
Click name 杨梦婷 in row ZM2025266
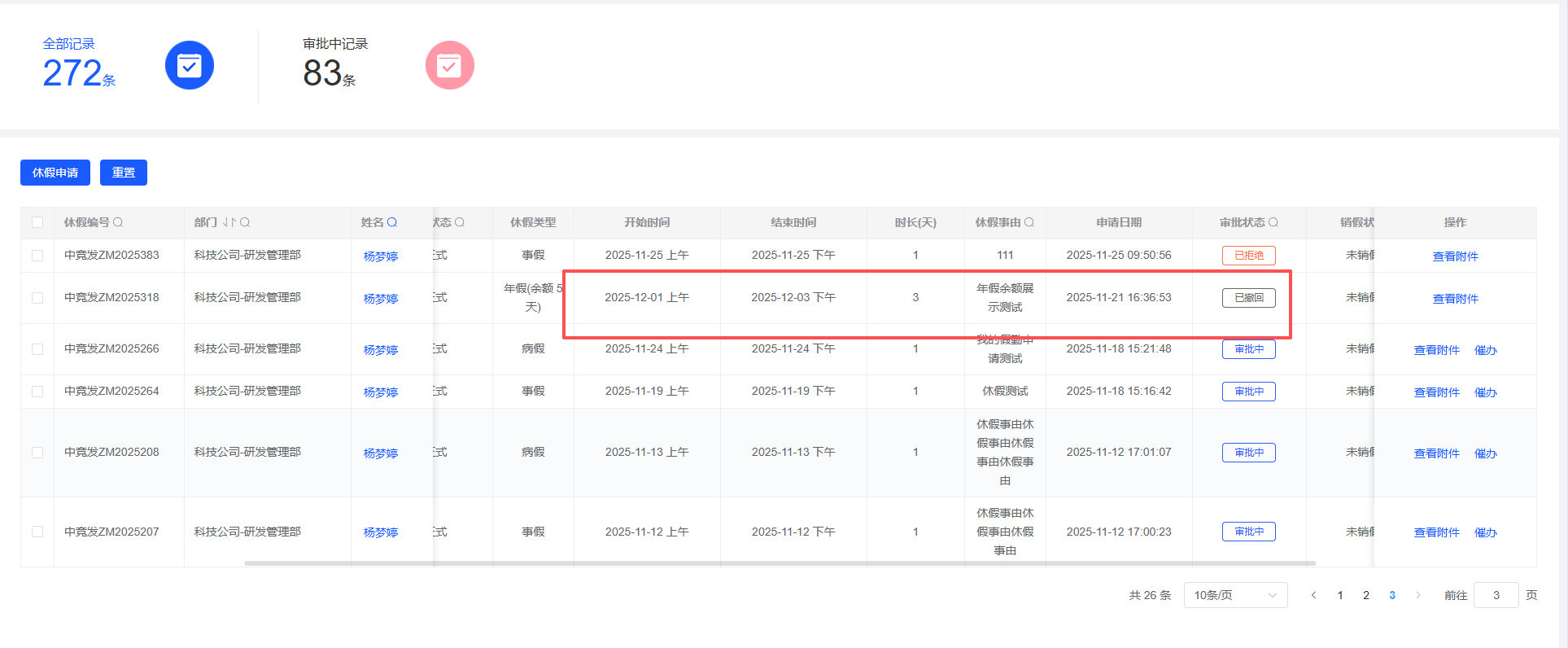click(x=381, y=350)
